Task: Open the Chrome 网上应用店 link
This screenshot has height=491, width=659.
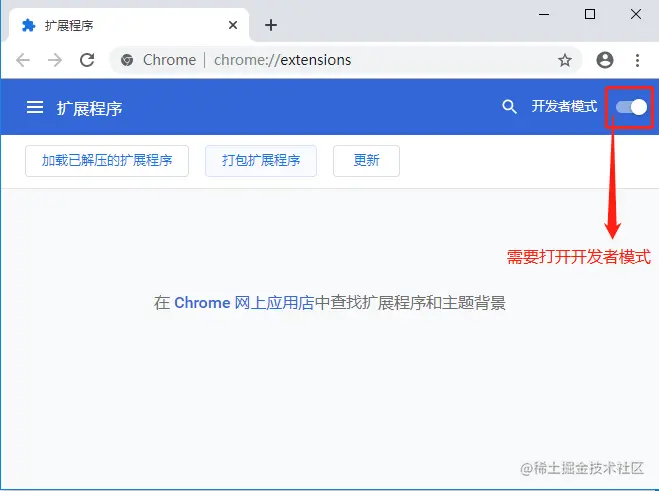Action: coord(244,303)
